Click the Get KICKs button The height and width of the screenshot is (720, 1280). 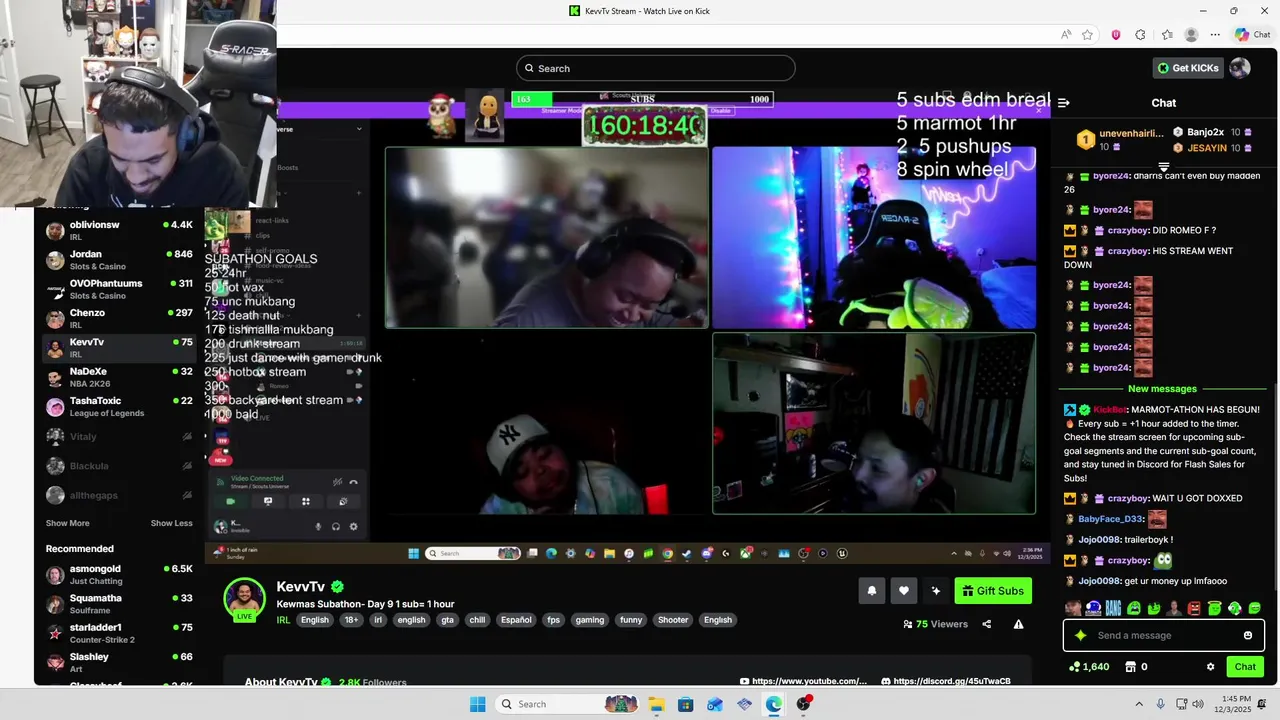click(1188, 68)
